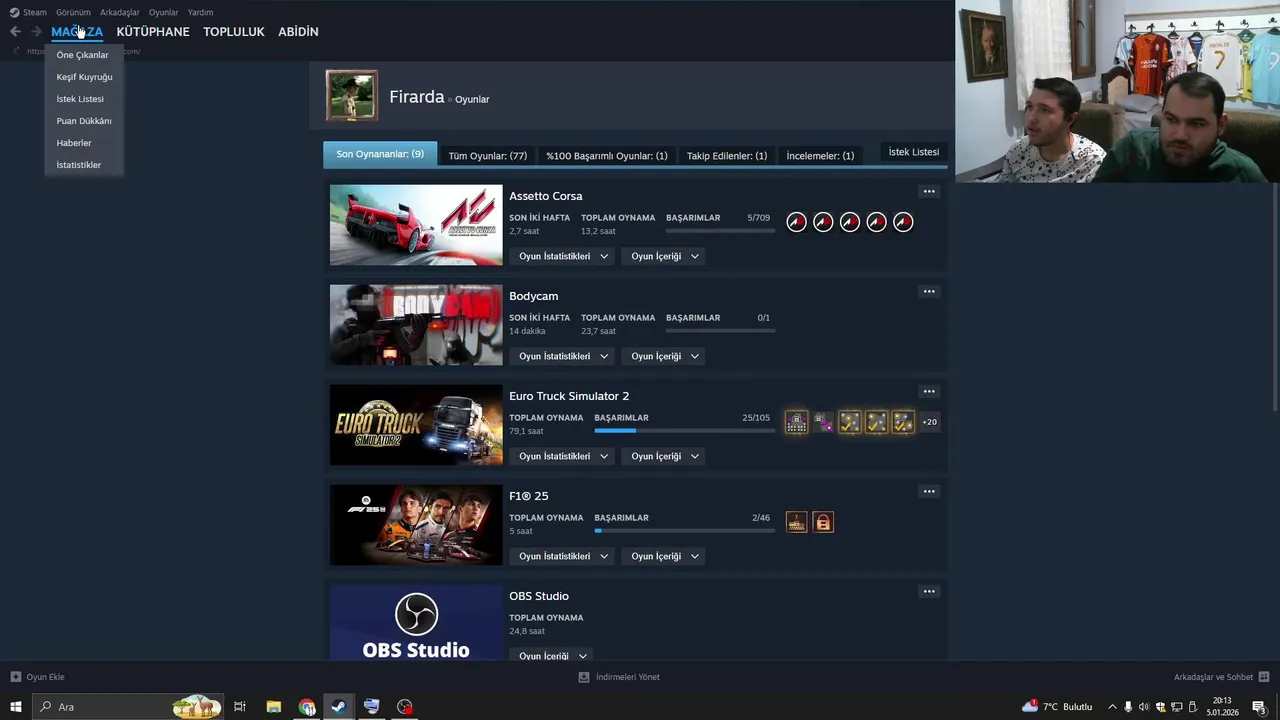Image resolution: width=1280 pixels, height=720 pixels.
Task: Open İndirmeleri Yönet downloads
Action: (620, 677)
